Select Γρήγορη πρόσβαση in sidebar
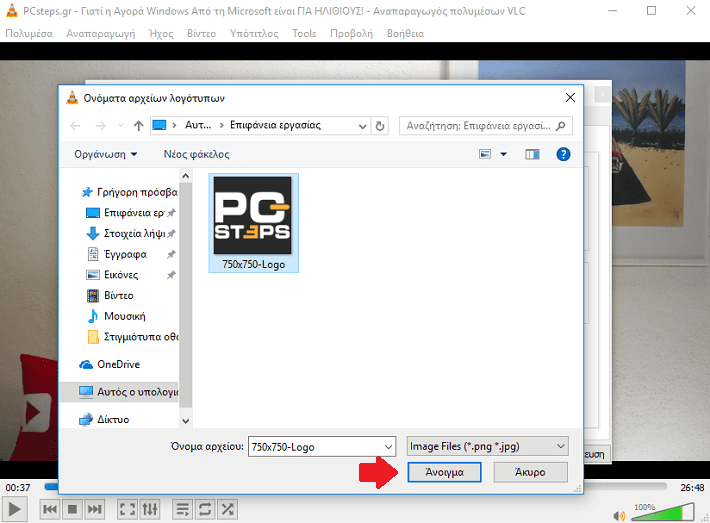This screenshot has width=710, height=523. (x=129, y=192)
